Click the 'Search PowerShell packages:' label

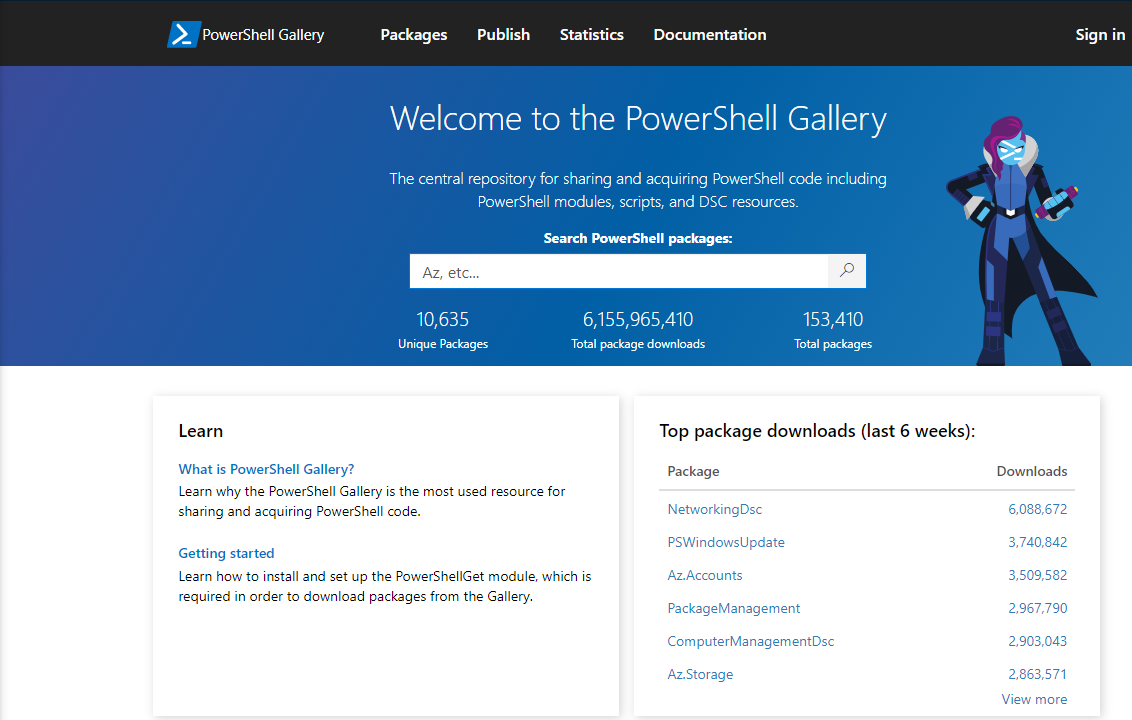pos(638,238)
